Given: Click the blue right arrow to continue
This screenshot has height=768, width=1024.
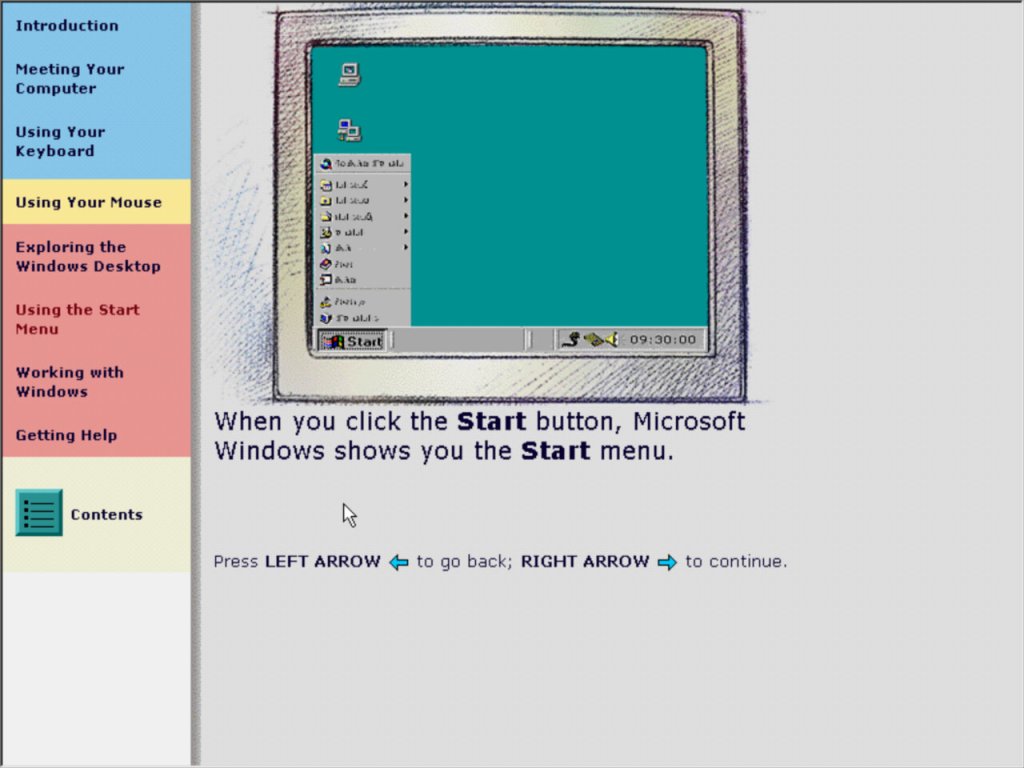Looking at the screenshot, I should [667, 562].
